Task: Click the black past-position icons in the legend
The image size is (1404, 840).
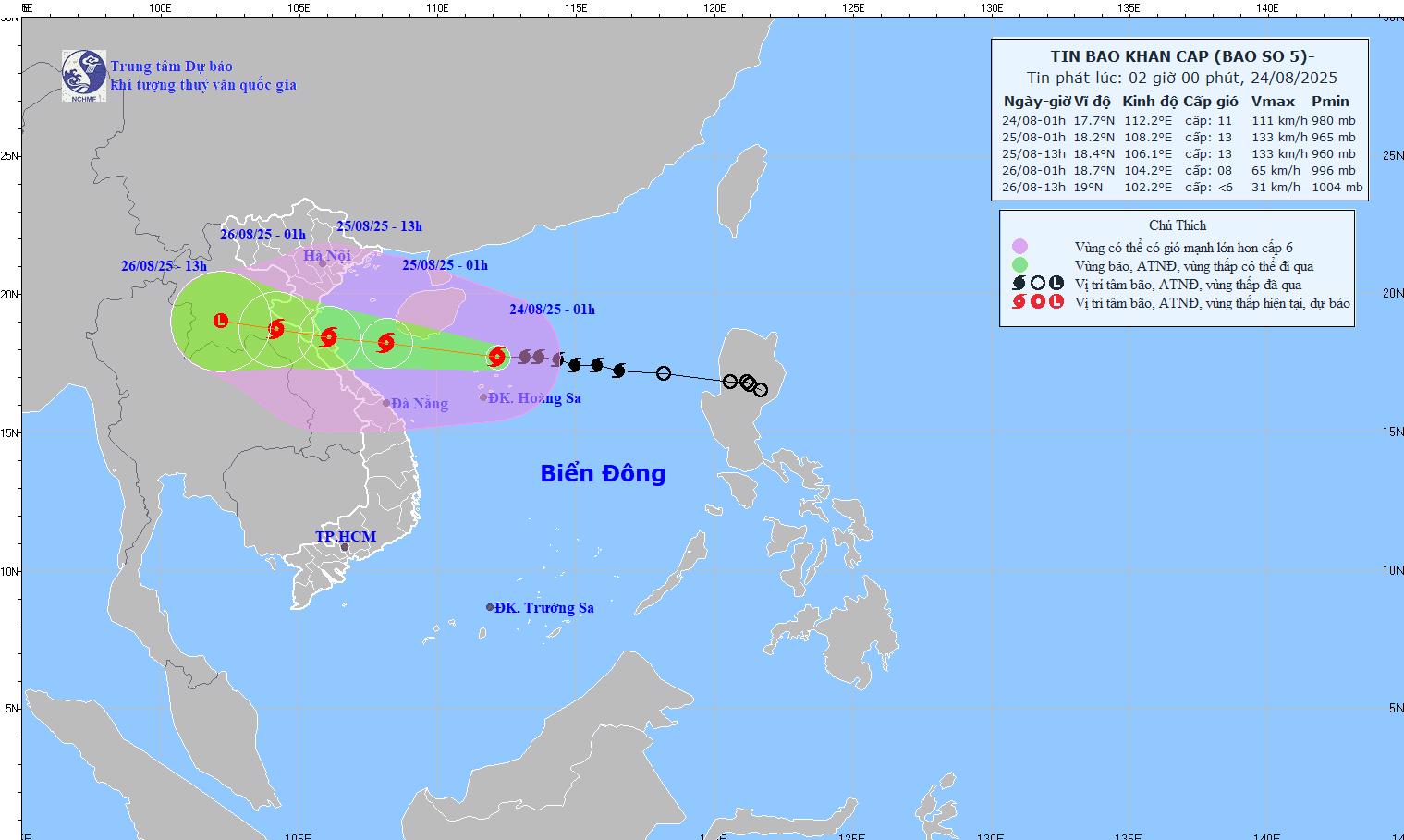Action: (x=1037, y=284)
